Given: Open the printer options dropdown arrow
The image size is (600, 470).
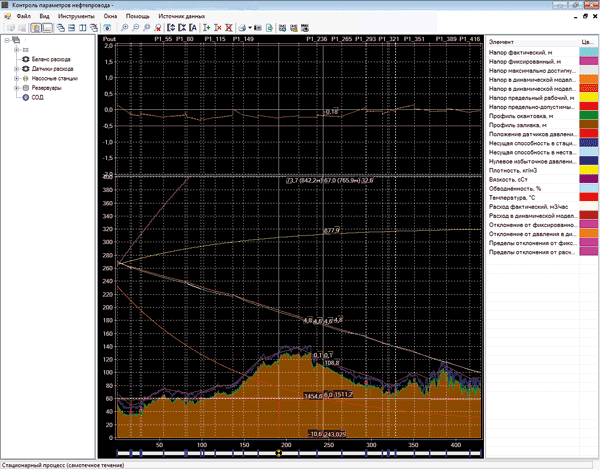Looking at the screenshot, I should pyautogui.click(x=250, y=28).
